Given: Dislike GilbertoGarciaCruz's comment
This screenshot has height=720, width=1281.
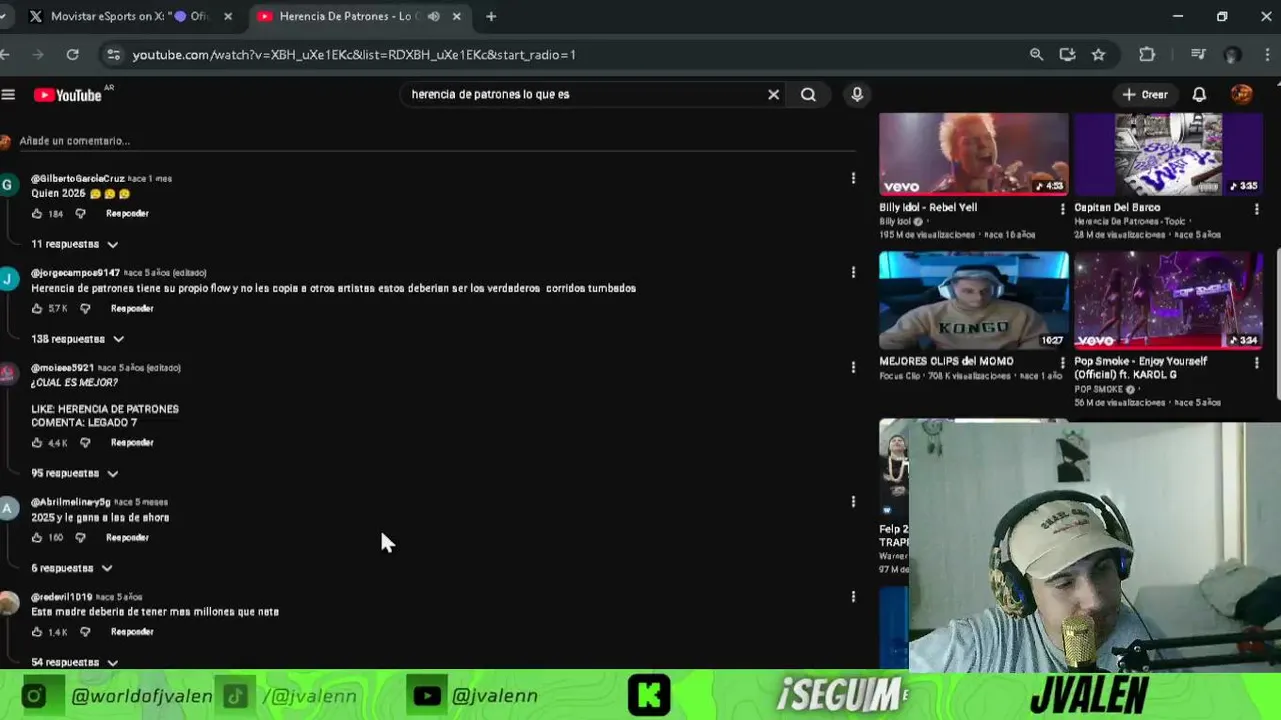Looking at the screenshot, I should tap(81, 213).
